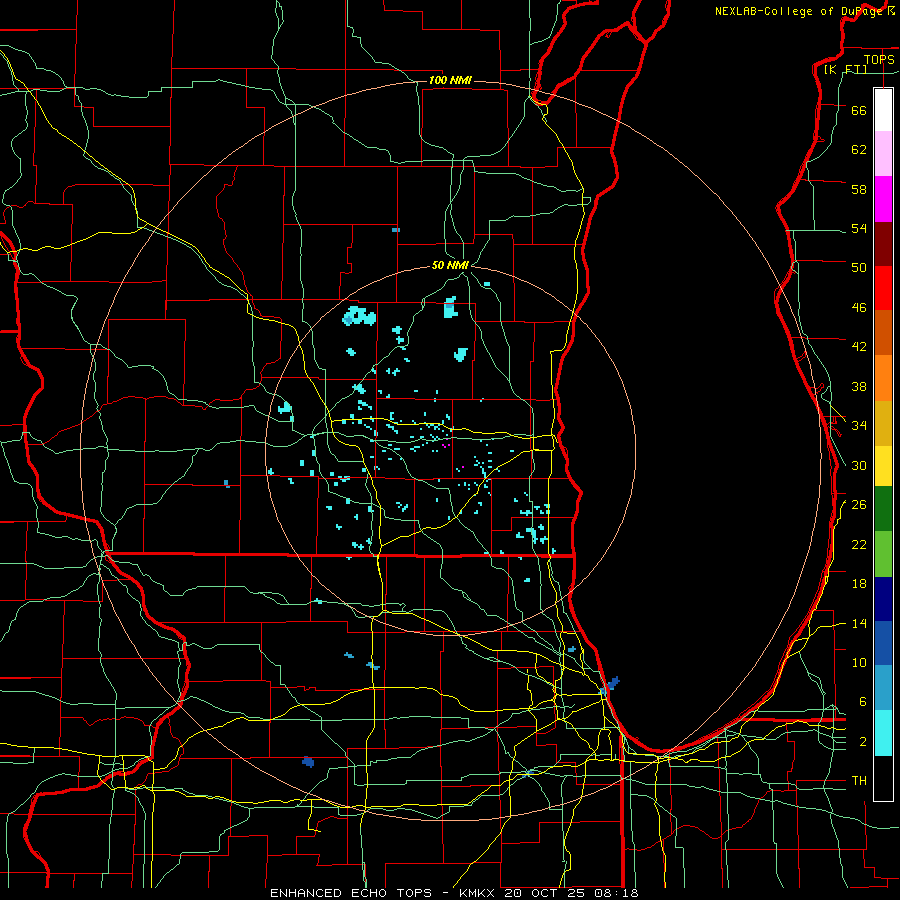Screen dimensions: 900x900
Task: Click the dark blue echo at the map's bottom
Action: coord(308,762)
